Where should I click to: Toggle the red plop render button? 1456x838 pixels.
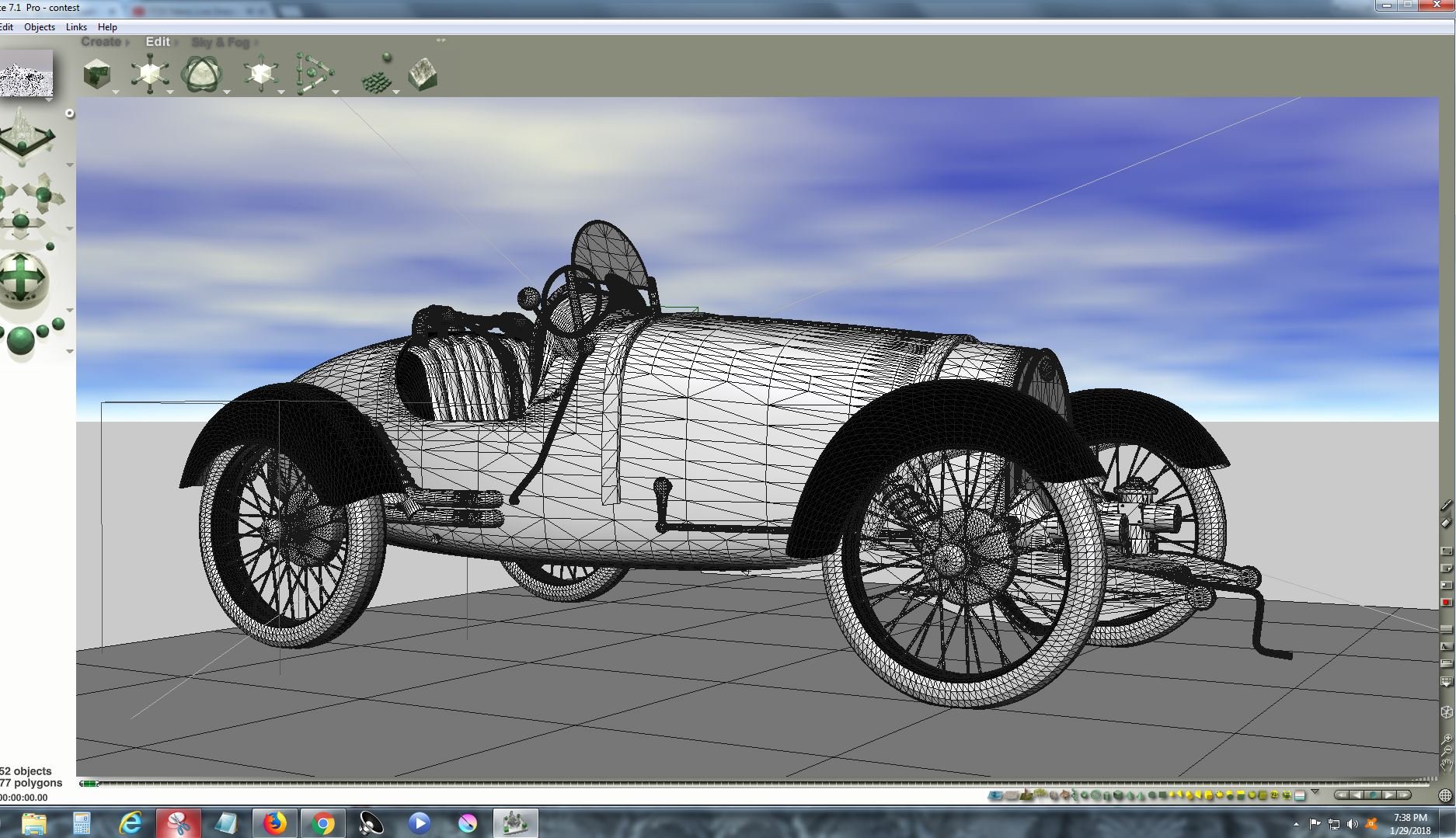coord(1446,602)
